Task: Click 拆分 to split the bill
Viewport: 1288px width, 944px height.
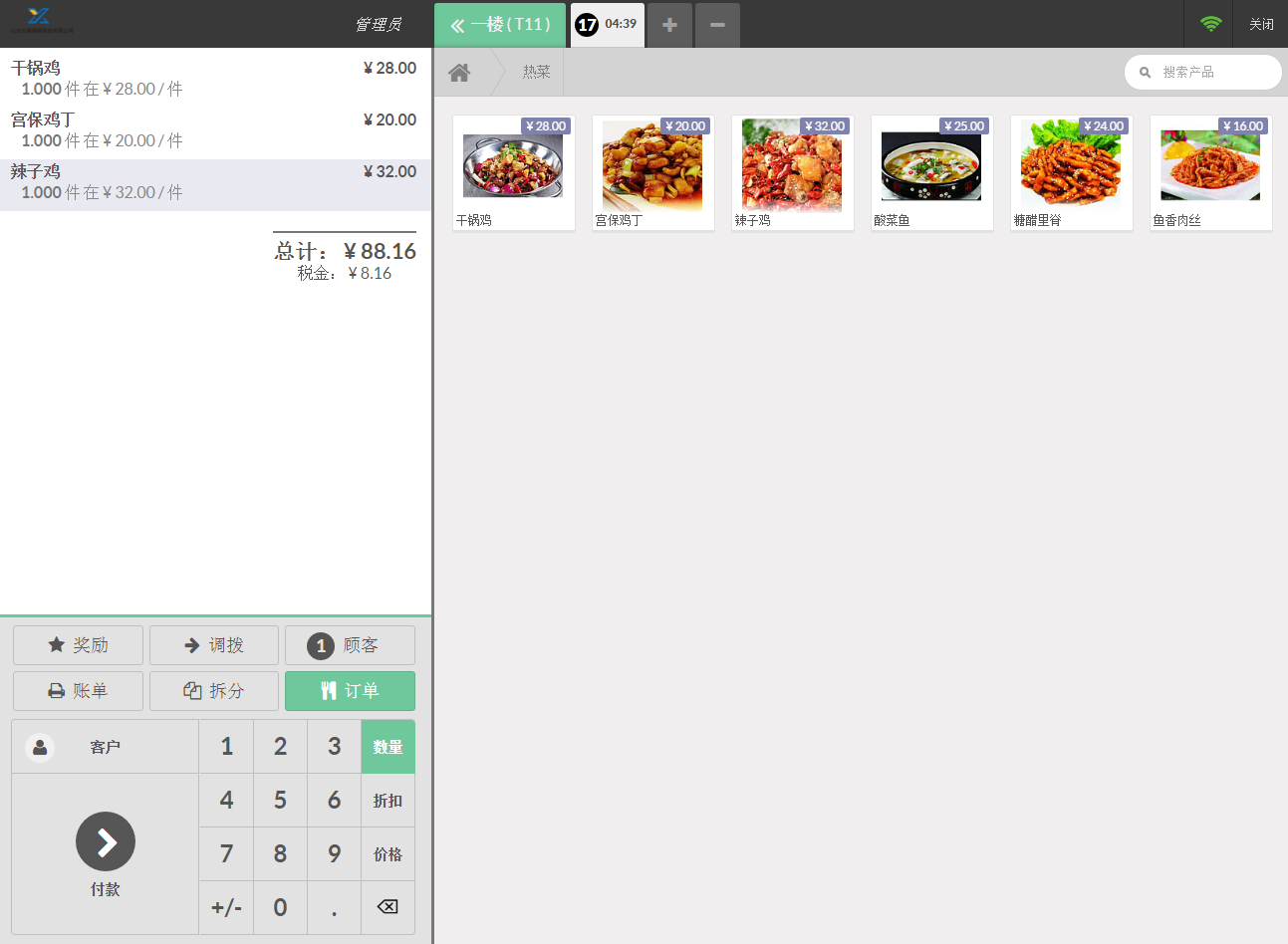Action: [x=214, y=691]
